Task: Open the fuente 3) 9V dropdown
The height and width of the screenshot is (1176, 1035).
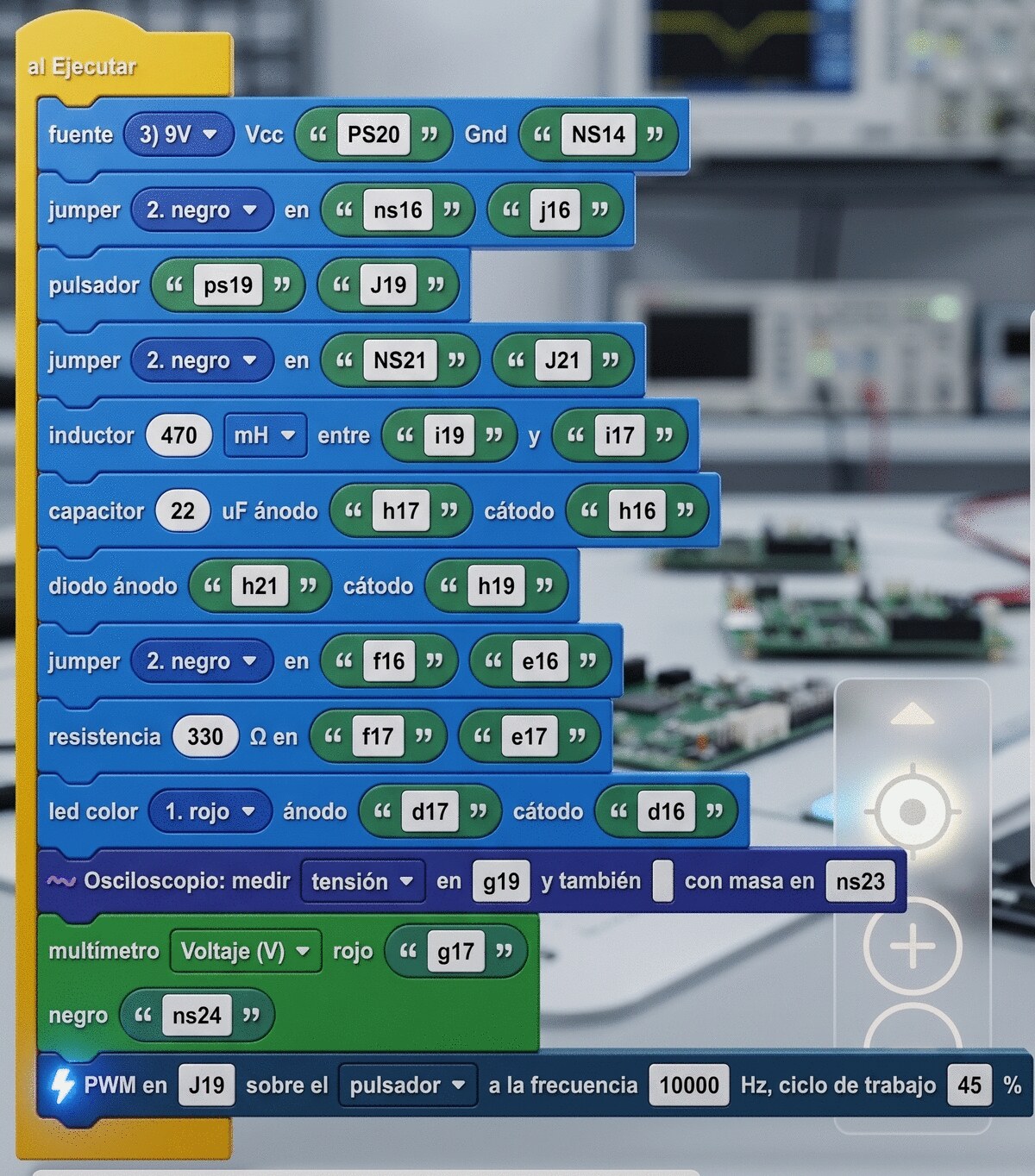Action: pos(179,134)
